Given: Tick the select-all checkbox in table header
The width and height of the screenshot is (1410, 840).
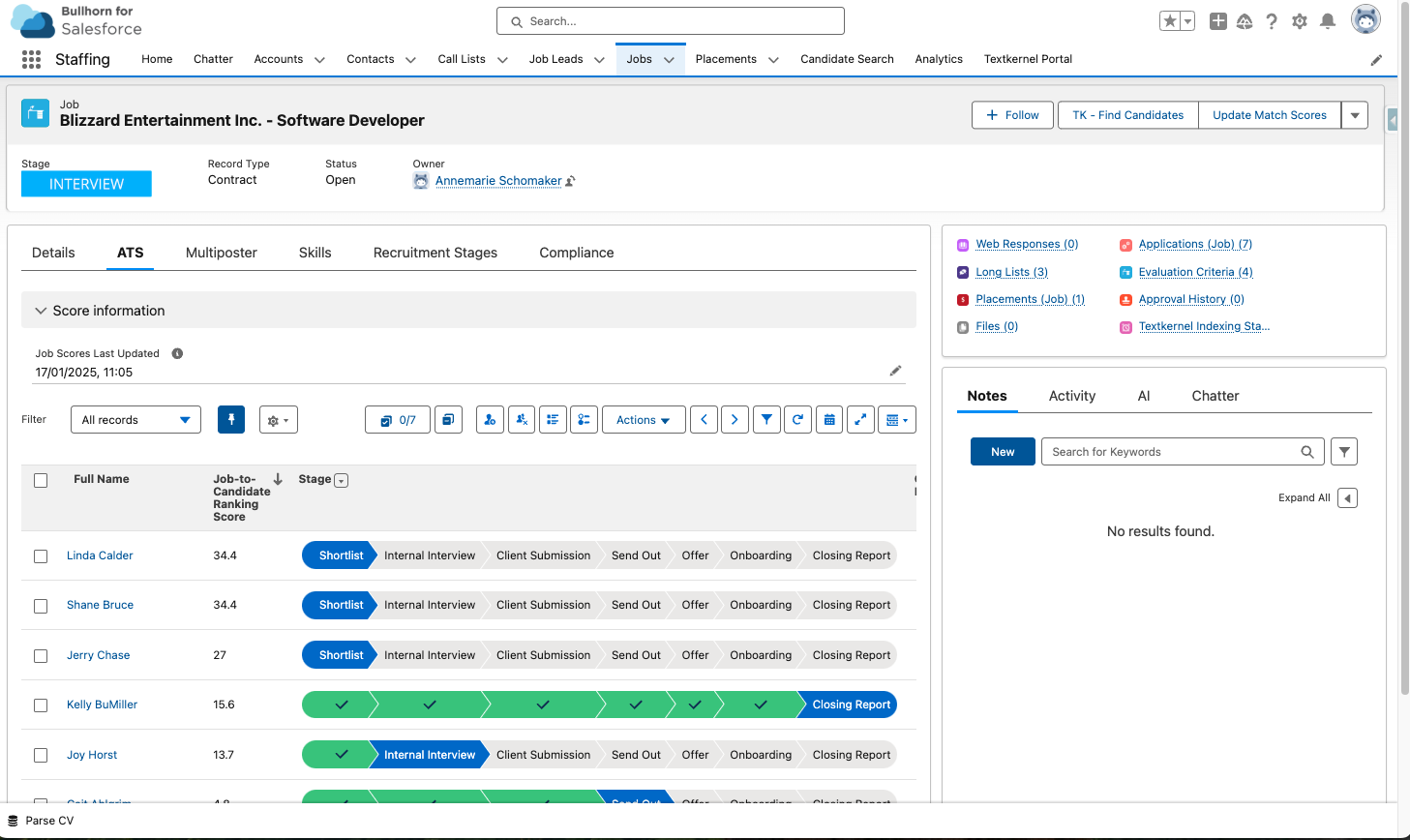Looking at the screenshot, I should pyautogui.click(x=41, y=480).
